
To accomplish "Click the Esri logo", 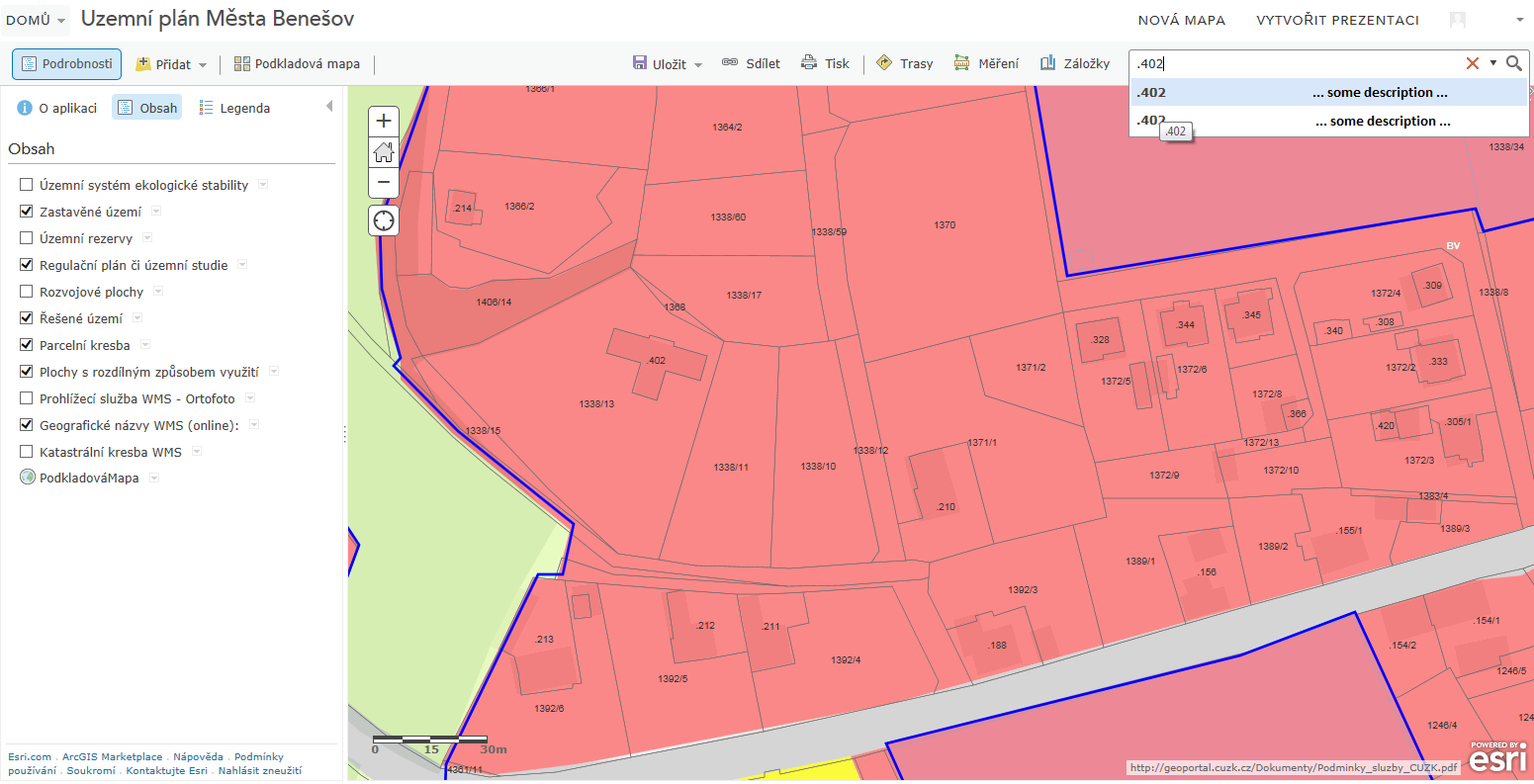I will [1496, 757].
